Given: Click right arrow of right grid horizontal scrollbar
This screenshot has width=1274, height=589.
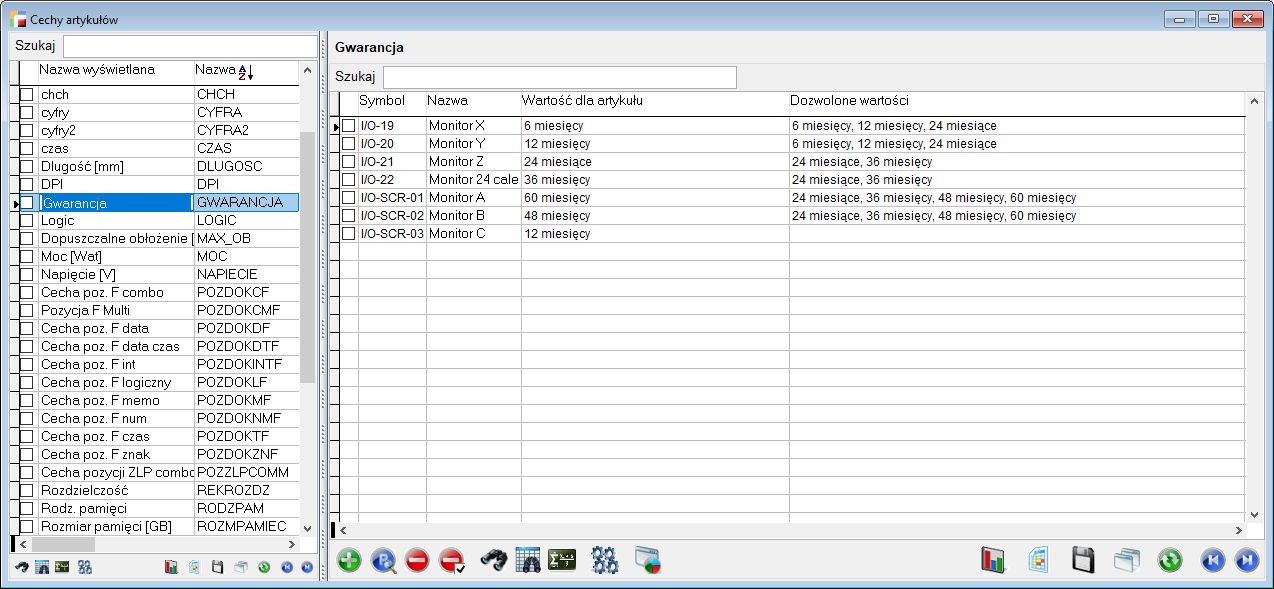Looking at the screenshot, I should point(1240,530).
